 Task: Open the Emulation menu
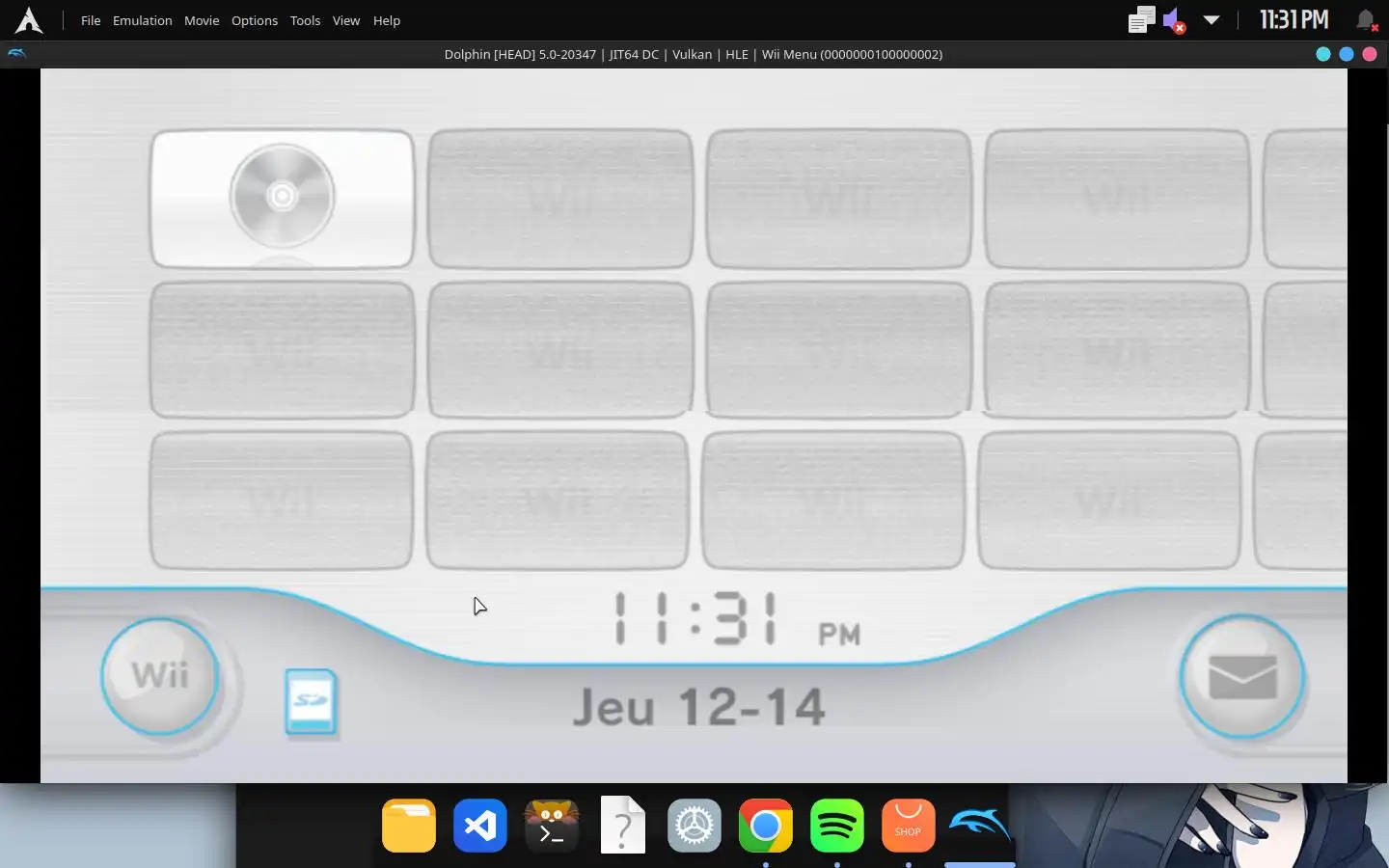(142, 20)
